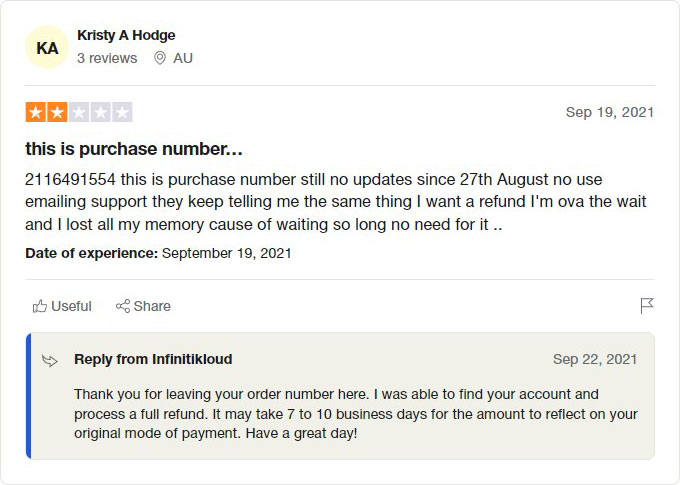Click the third gray rating star
This screenshot has width=680, height=485.
(79, 112)
